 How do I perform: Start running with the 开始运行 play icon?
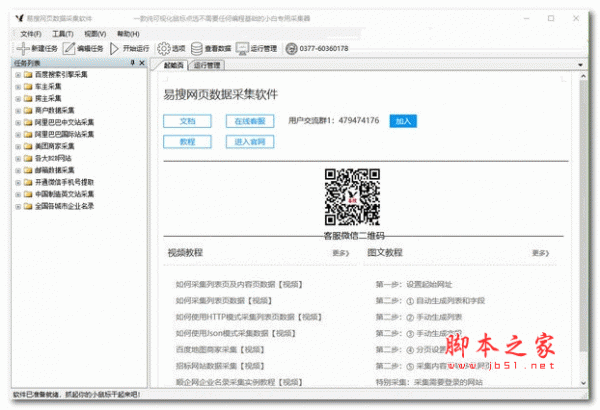114,49
